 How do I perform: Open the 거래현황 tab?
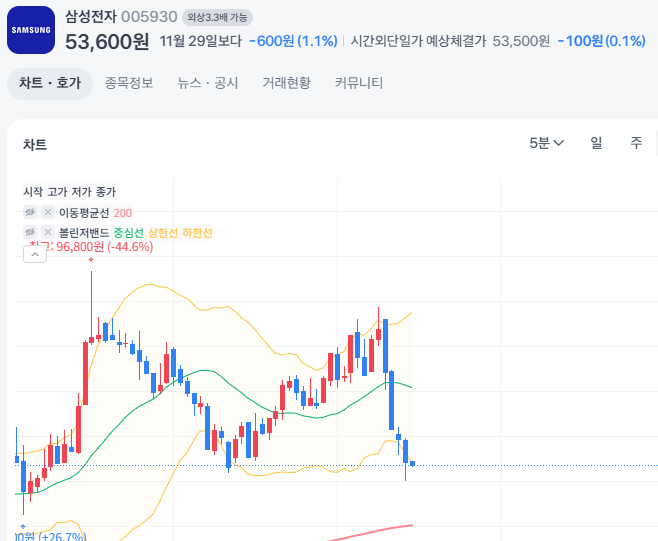(x=286, y=83)
